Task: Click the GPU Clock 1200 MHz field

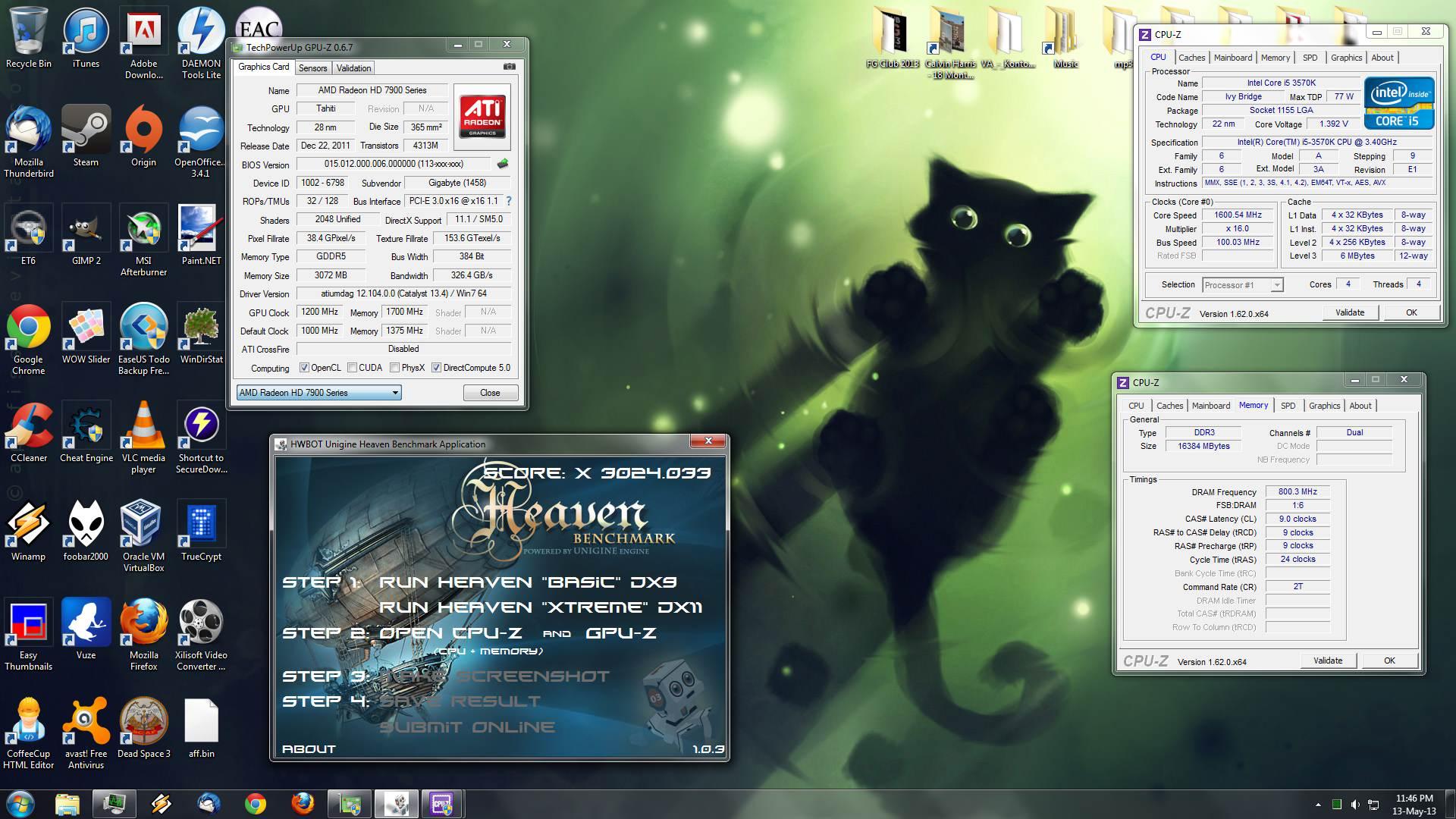Action: pyautogui.click(x=320, y=312)
